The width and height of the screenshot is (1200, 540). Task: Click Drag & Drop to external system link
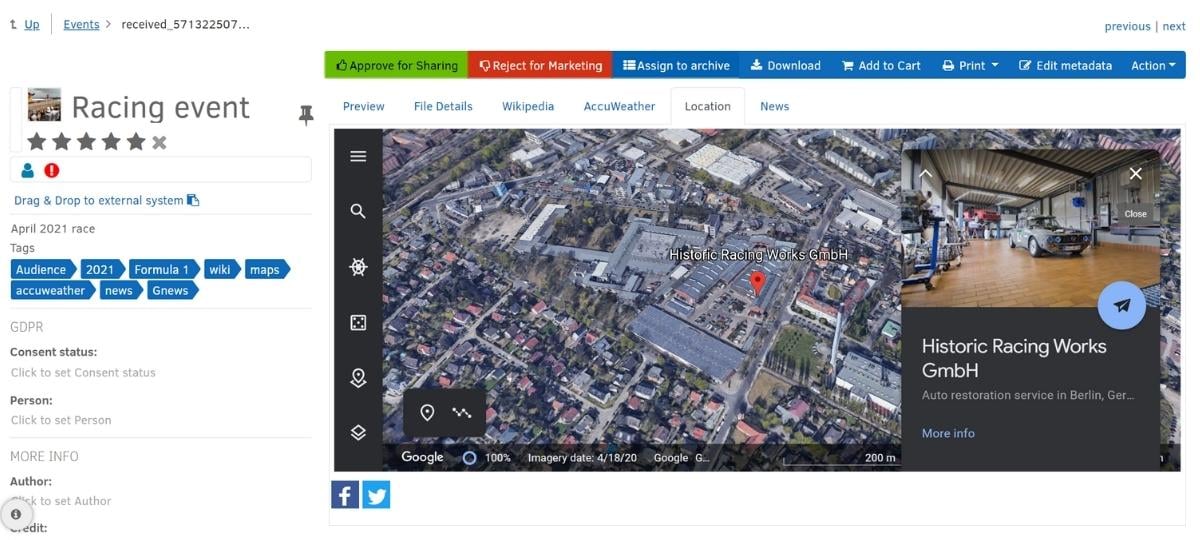(107, 200)
